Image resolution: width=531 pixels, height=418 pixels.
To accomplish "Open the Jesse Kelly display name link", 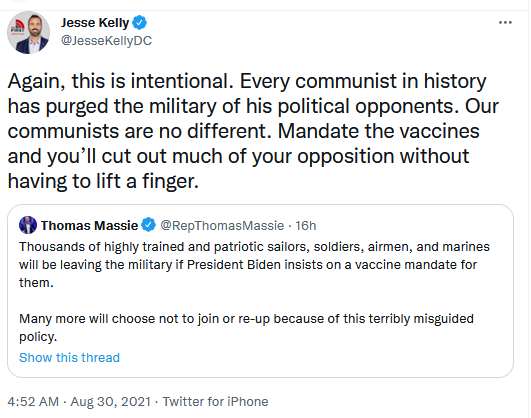I will (x=95, y=23).
